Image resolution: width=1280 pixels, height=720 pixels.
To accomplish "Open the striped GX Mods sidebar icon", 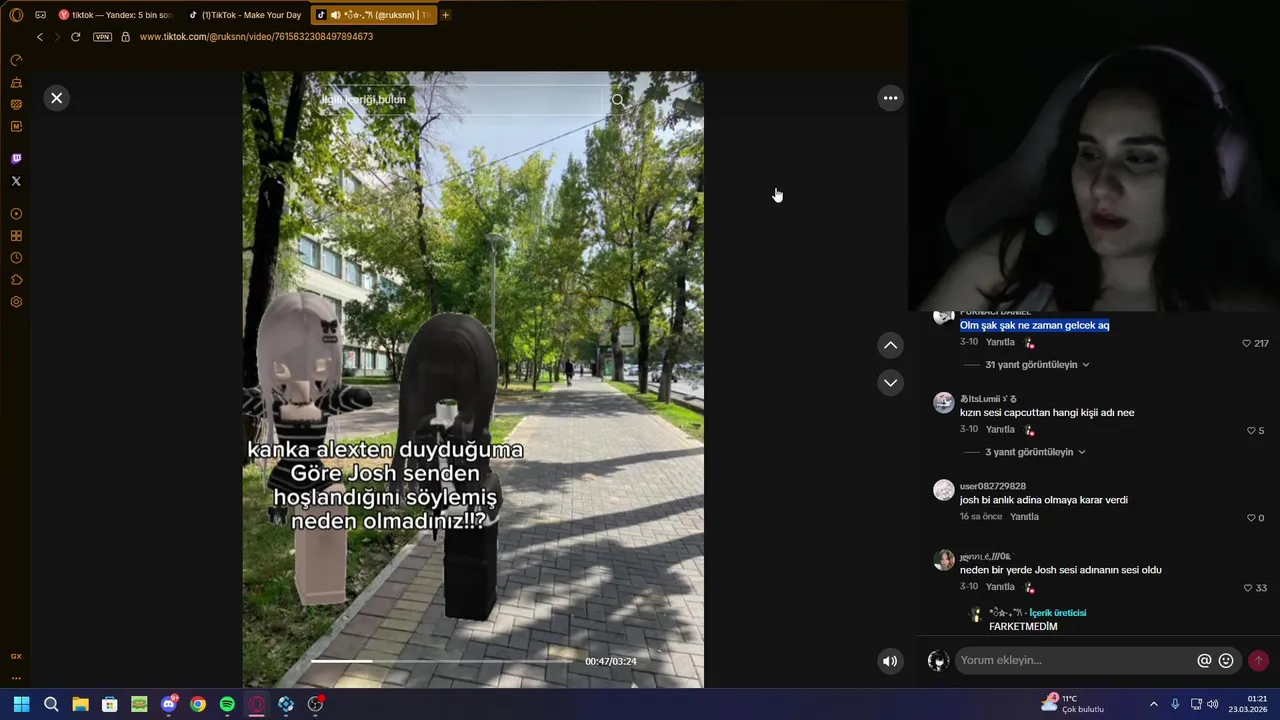I will coord(16,104).
